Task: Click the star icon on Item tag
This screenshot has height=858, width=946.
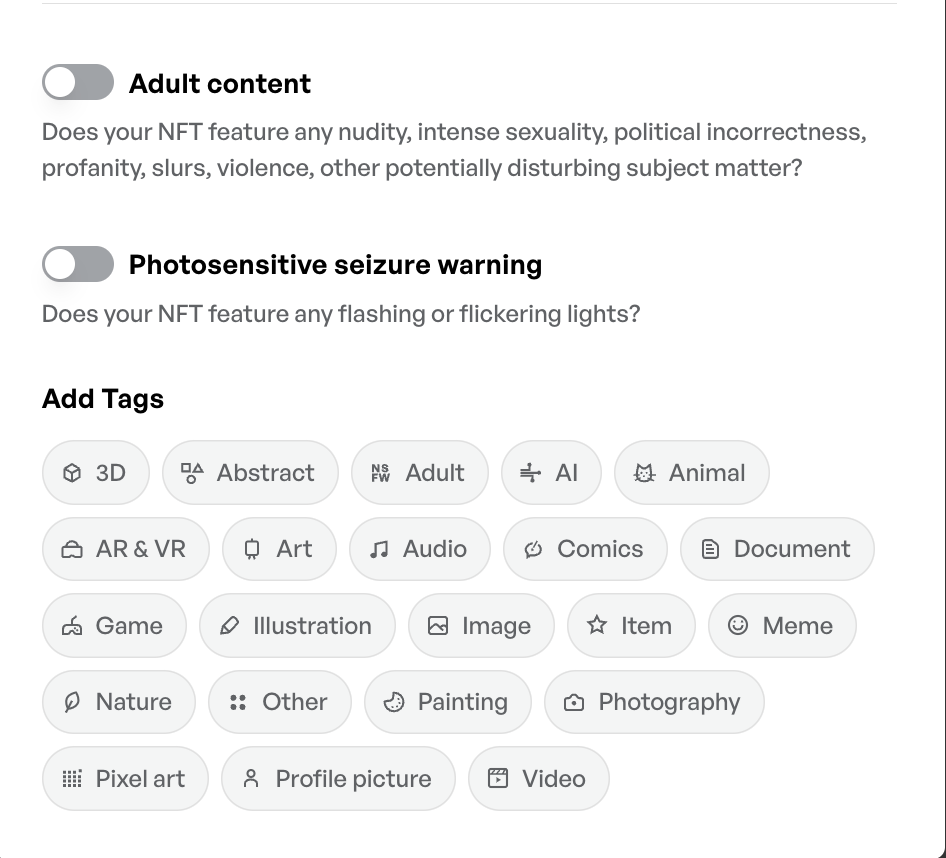Action: [x=597, y=626]
